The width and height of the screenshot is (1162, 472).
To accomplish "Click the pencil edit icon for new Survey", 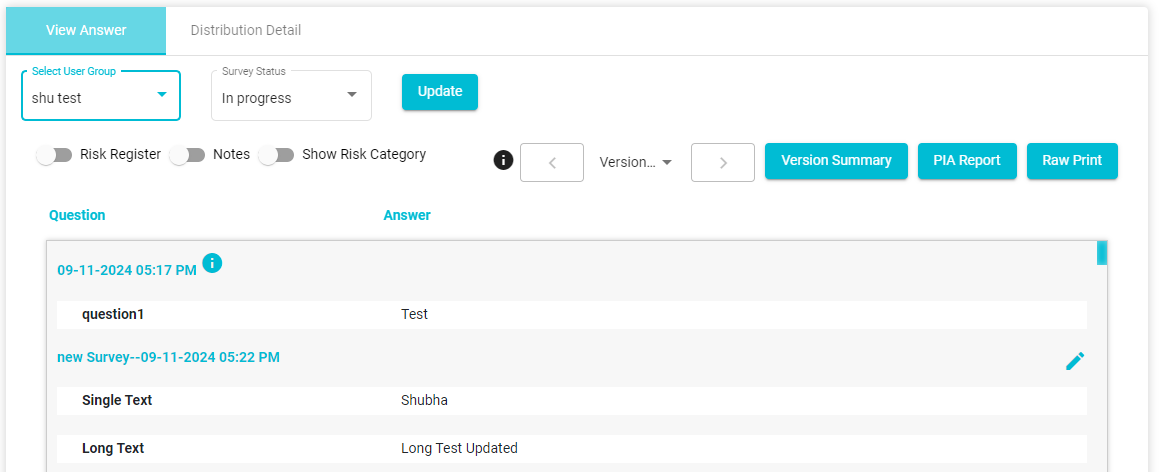I will [1075, 361].
